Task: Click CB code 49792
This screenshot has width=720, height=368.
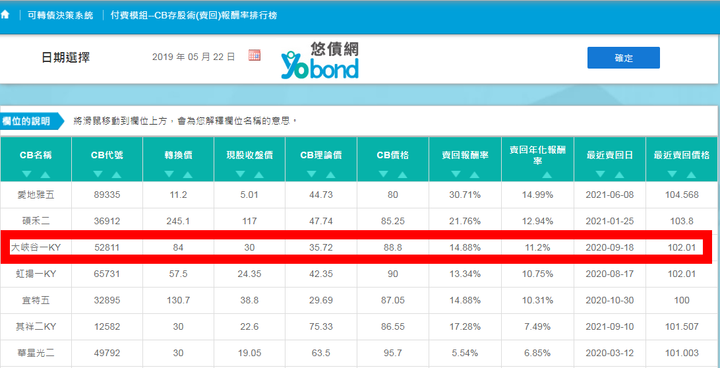Action: pos(107,353)
